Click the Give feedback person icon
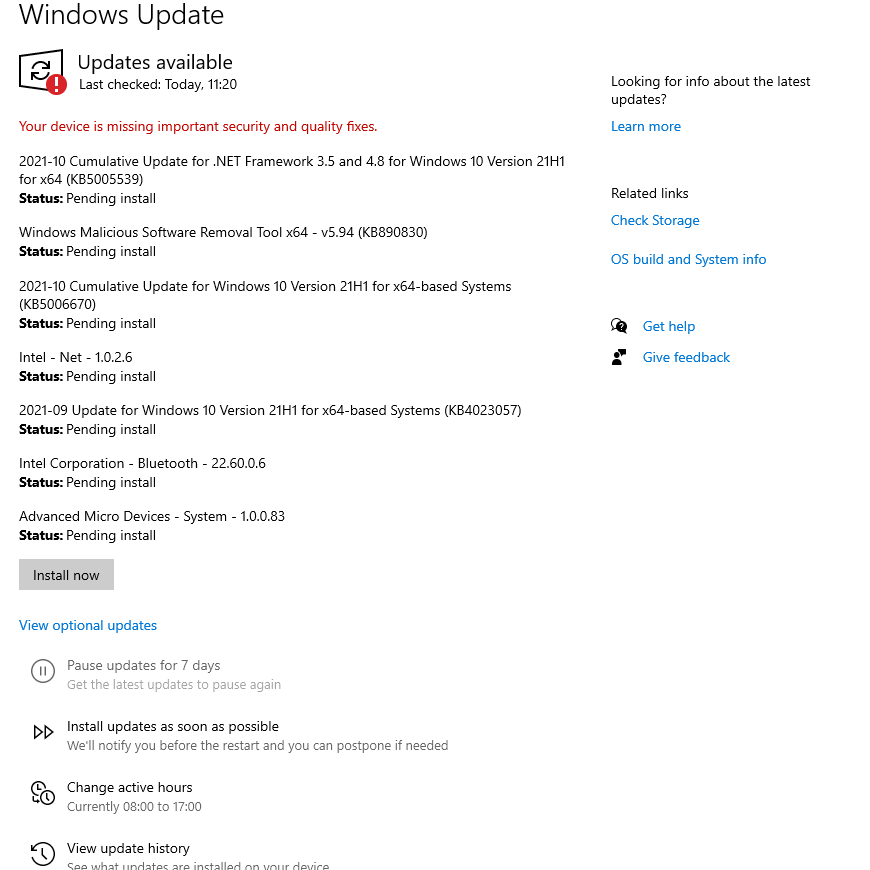Image resolution: width=870 pixels, height=870 pixels. pyautogui.click(x=619, y=357)
